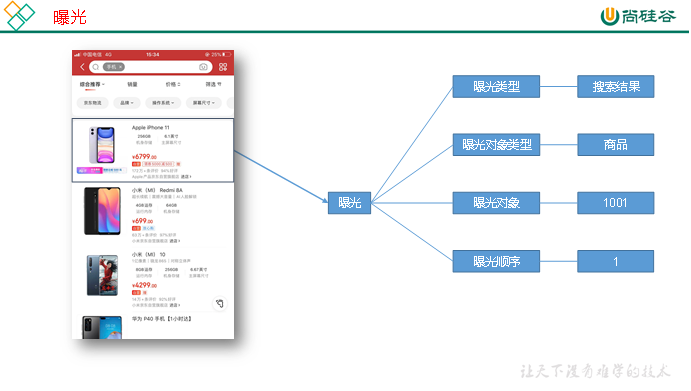Click the Apple iPhone 11 title
The width and height of the screenshot is (691, 391).
pyautogui.click(x=150, y=127)
